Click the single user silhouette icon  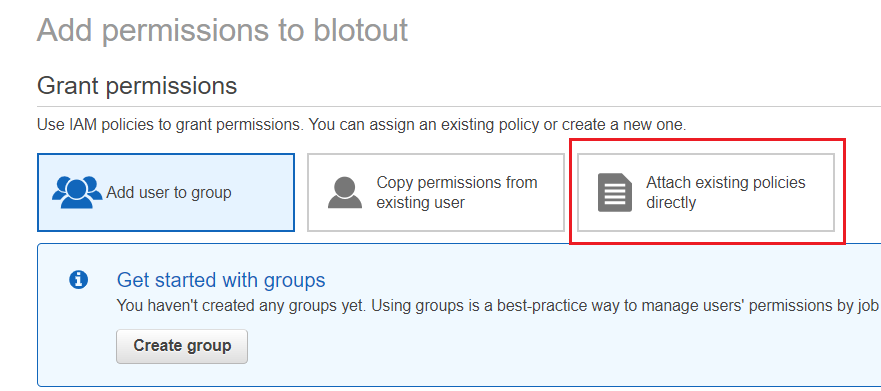click(345, 192)
